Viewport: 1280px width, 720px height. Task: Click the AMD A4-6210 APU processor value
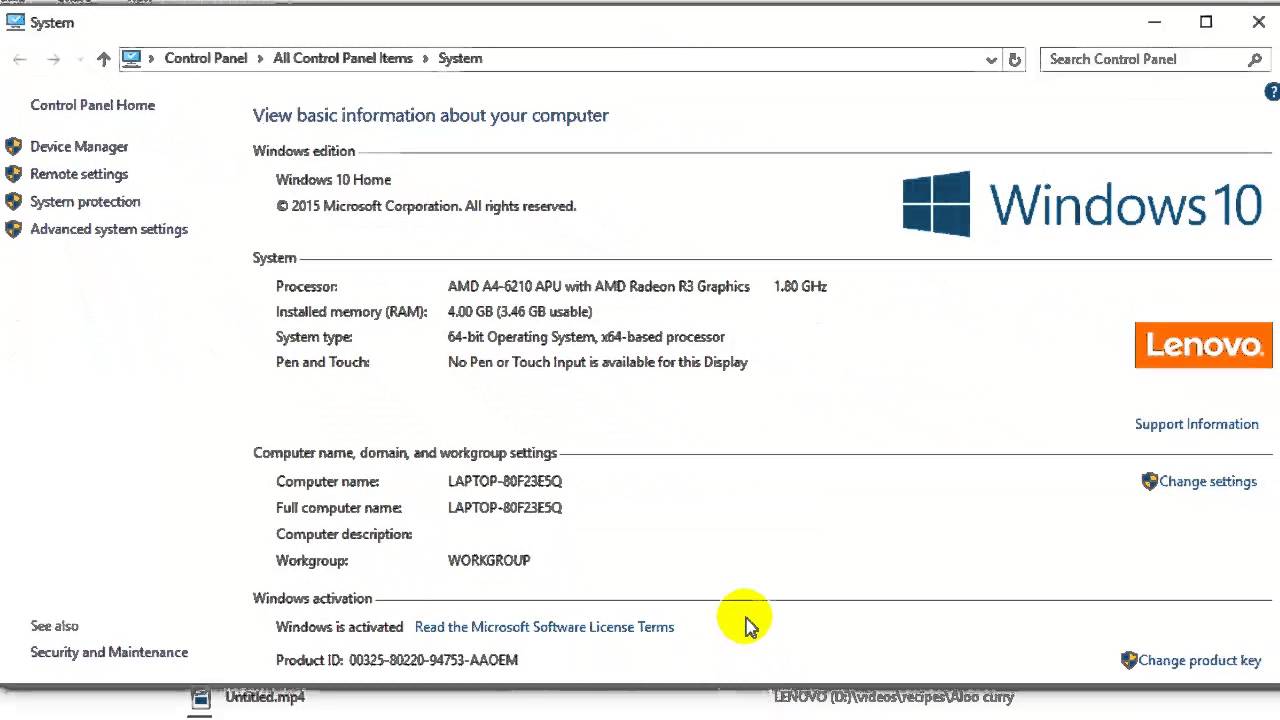click(x=599, y=286)
